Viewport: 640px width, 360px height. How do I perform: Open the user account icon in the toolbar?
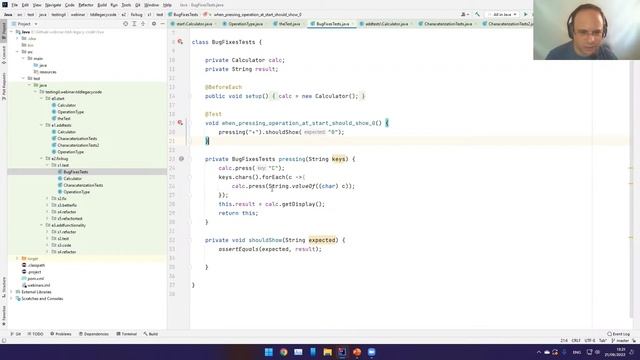464,14
